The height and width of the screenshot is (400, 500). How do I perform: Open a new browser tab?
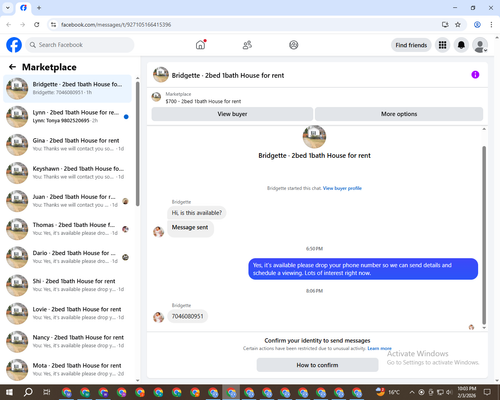(x=39, y=8)
